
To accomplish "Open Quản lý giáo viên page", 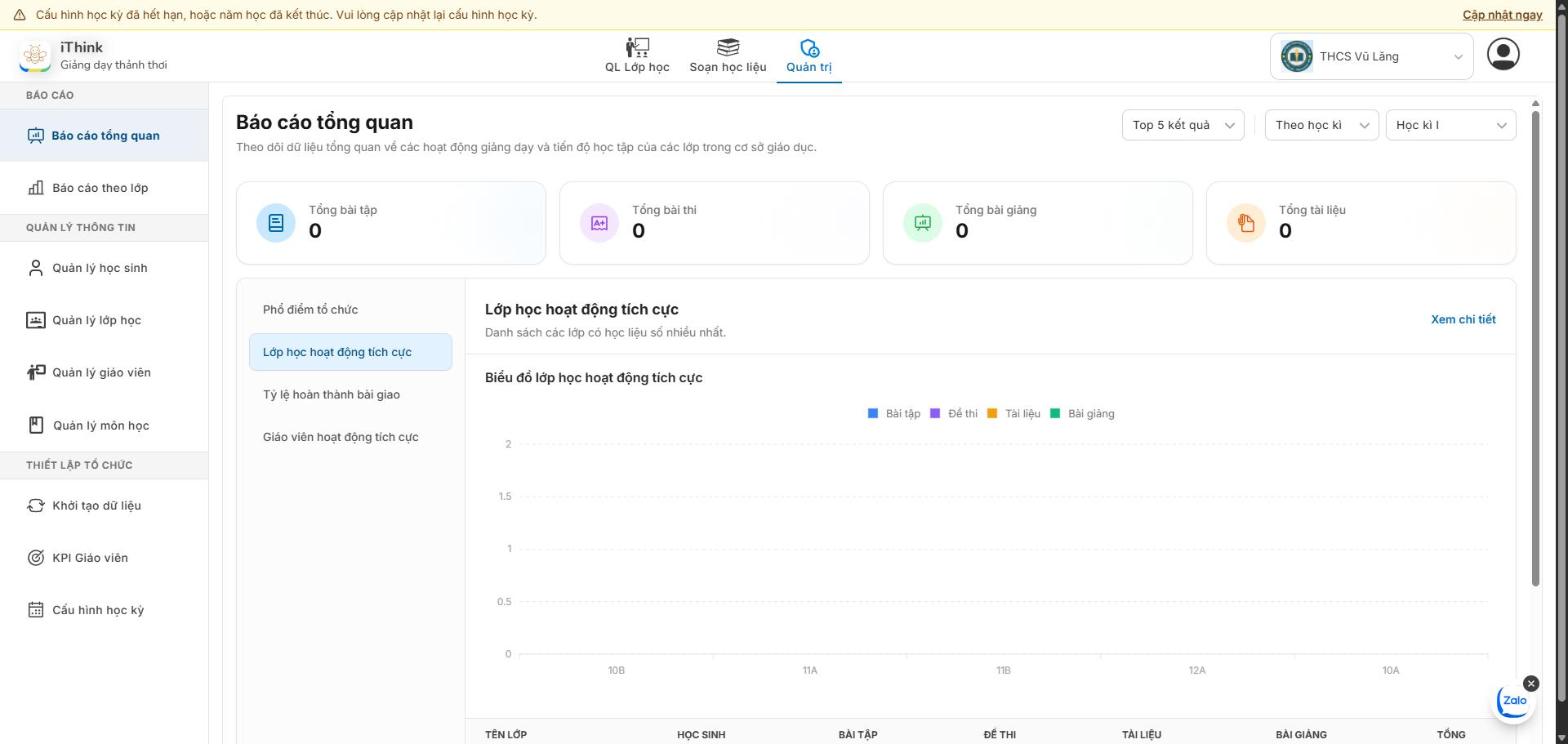I will click(104, 373).
